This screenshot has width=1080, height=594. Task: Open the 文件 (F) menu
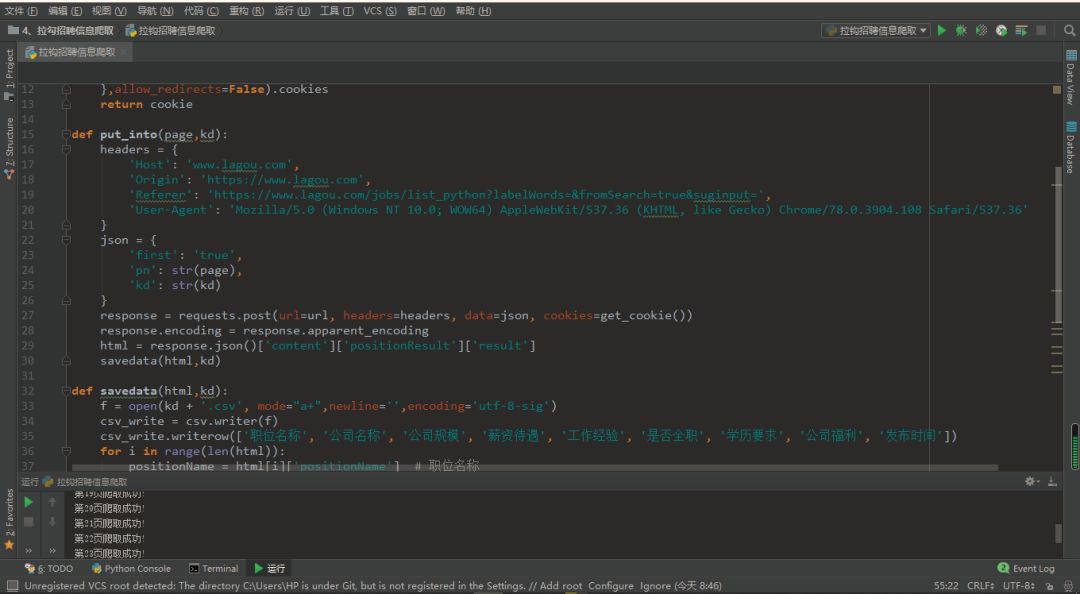coord(21,10)
